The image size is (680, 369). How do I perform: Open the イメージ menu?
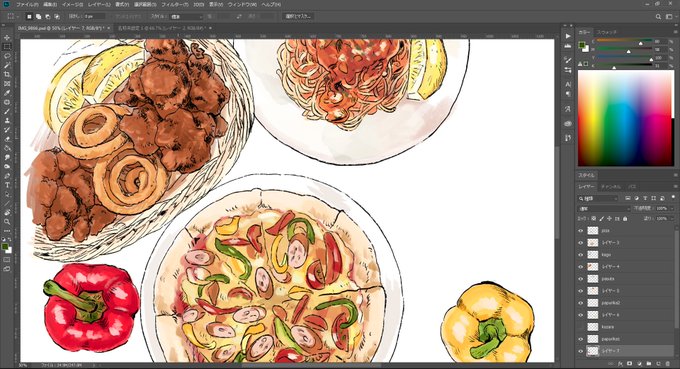[72, 4]
